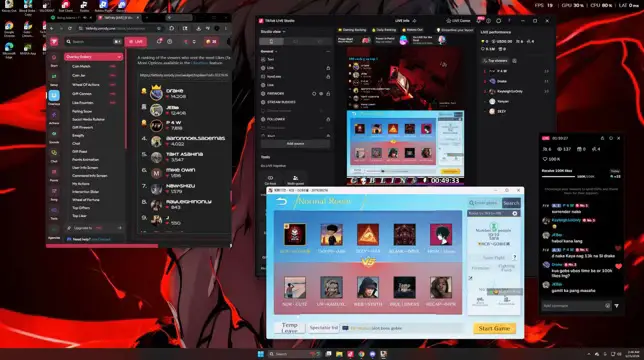
Task: Open the Actions section in TikFinity sidebar
Action: [54, 117]
